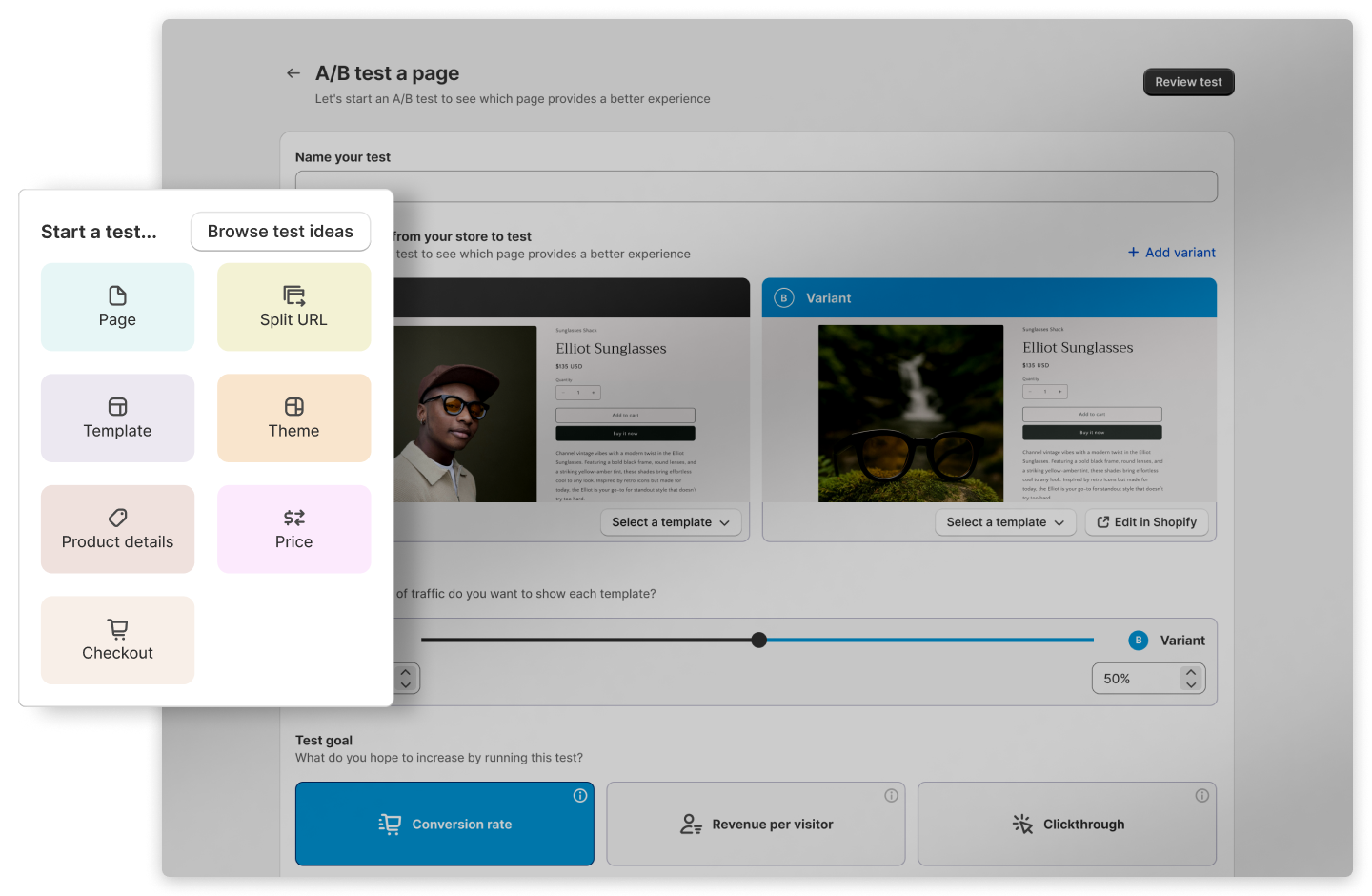Click the dark original portion of traffic slider
This screenshot has height=896, width=1372.
[586, 640]
